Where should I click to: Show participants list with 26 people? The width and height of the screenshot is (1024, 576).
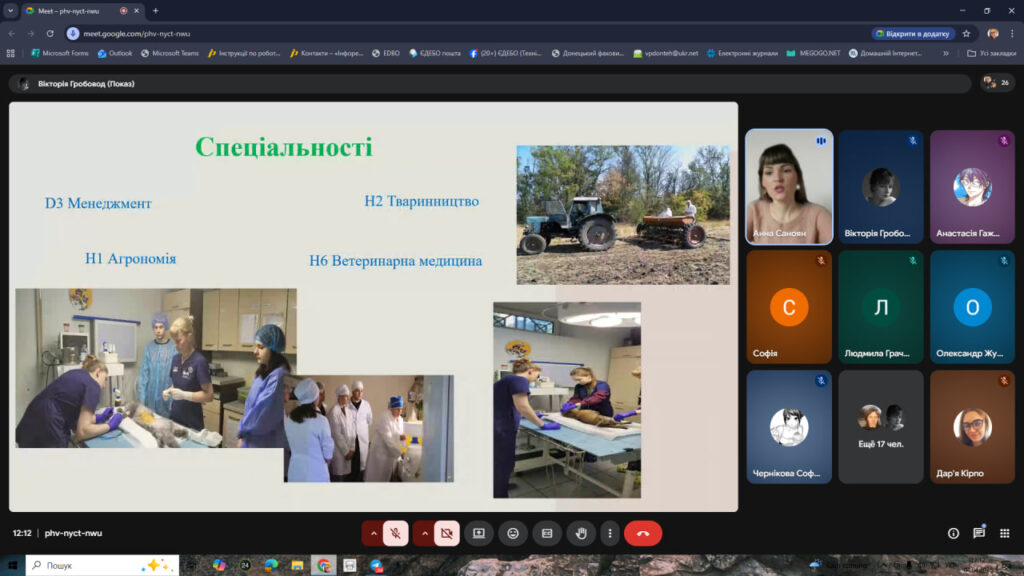pyautogui.click(x=996, y=83)
